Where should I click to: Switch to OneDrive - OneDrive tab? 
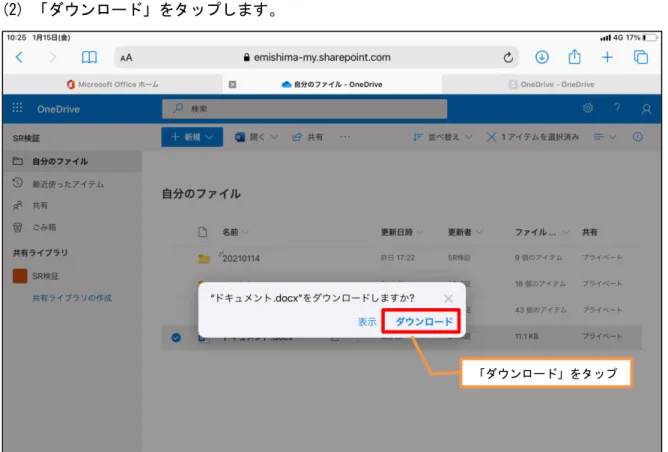coord(552,84)
